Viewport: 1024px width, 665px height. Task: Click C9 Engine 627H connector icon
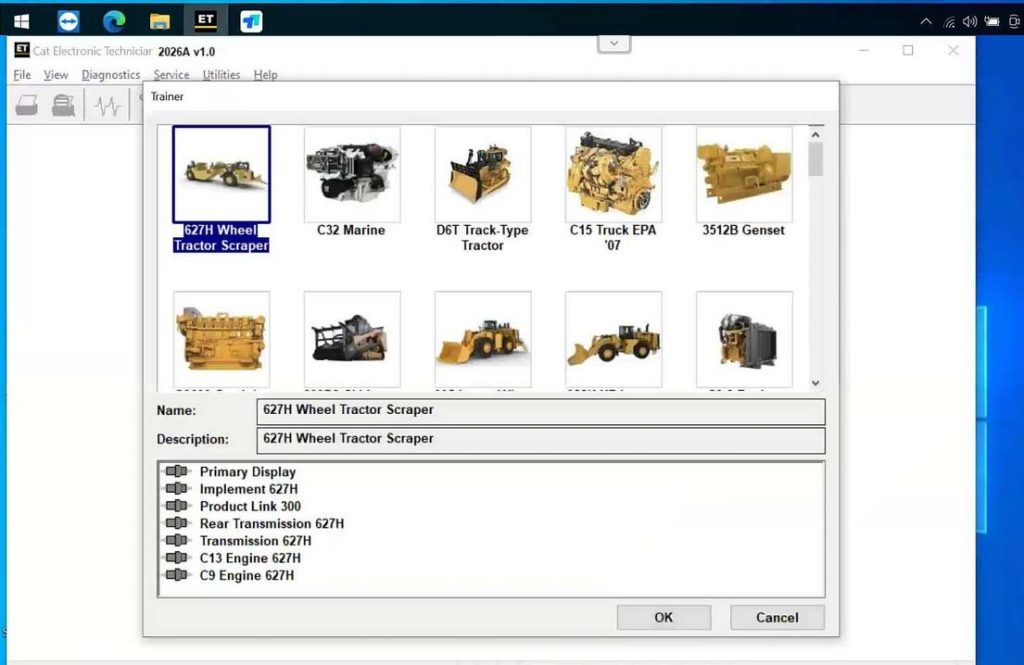point(177,575)
